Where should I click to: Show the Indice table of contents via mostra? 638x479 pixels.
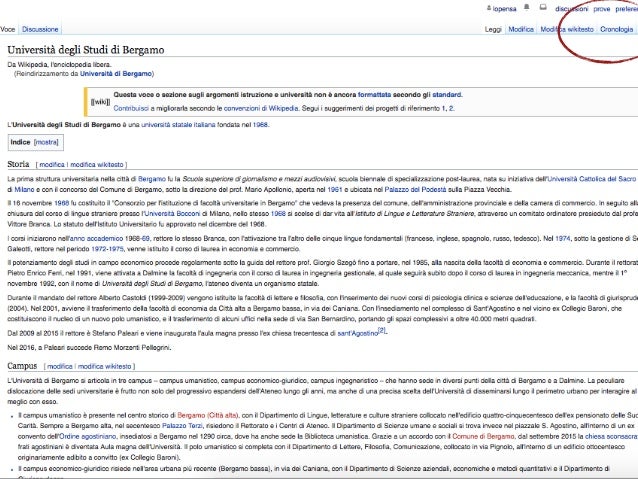point(46,142)
